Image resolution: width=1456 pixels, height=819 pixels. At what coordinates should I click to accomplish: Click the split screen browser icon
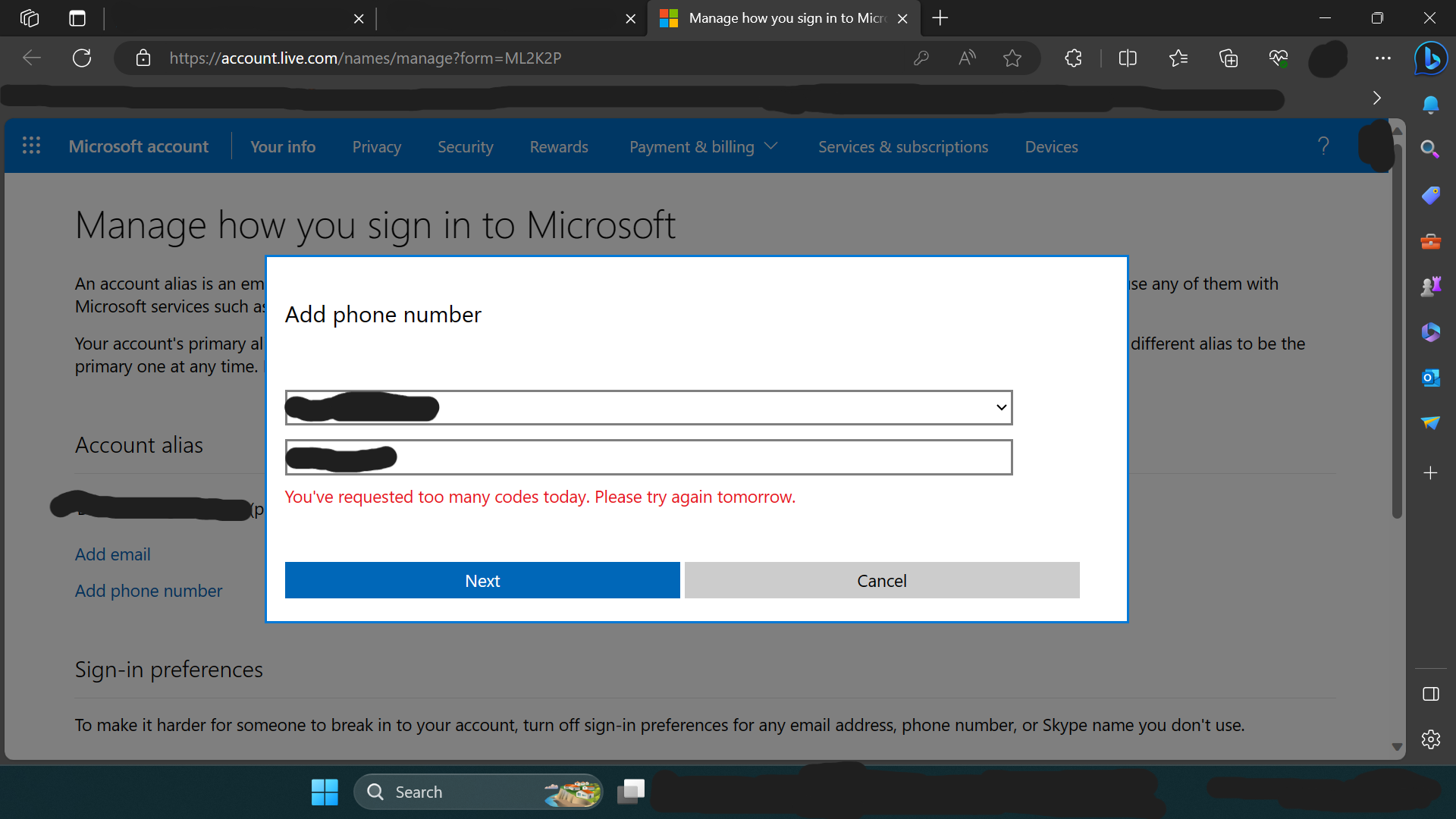[1127, 57]
